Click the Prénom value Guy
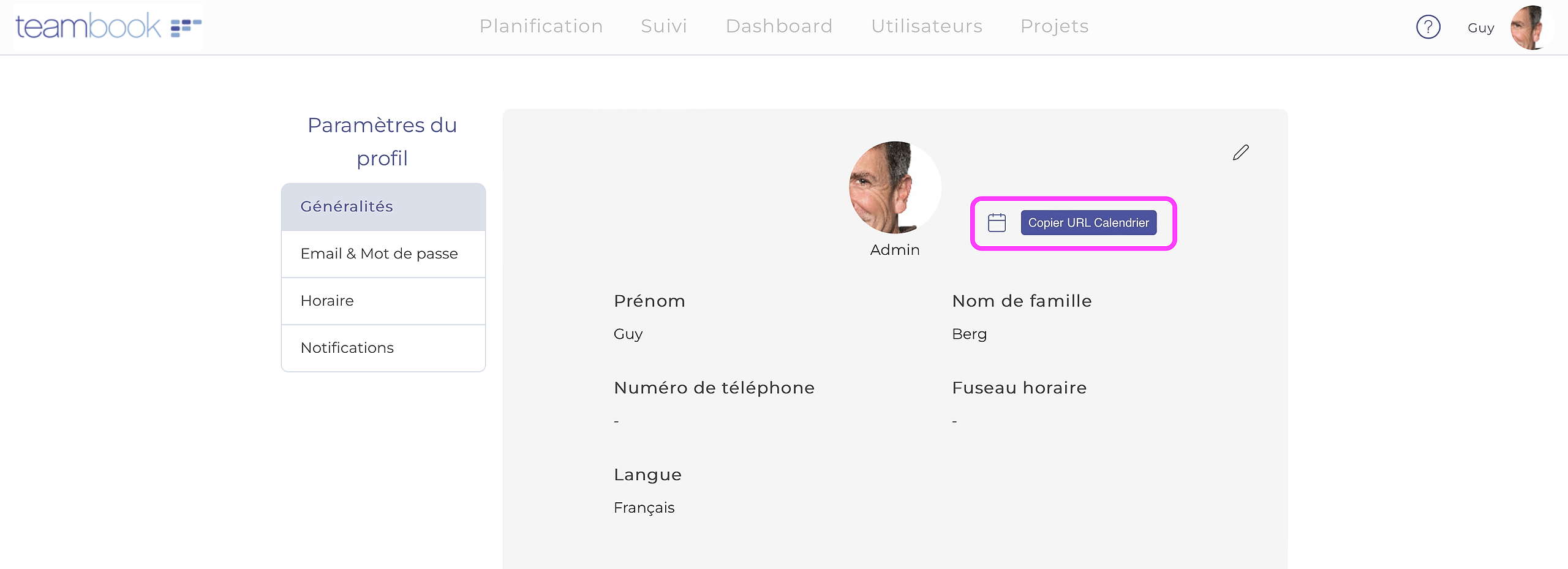The height and width of the screenshot is (569, 1568). [628, 334]
